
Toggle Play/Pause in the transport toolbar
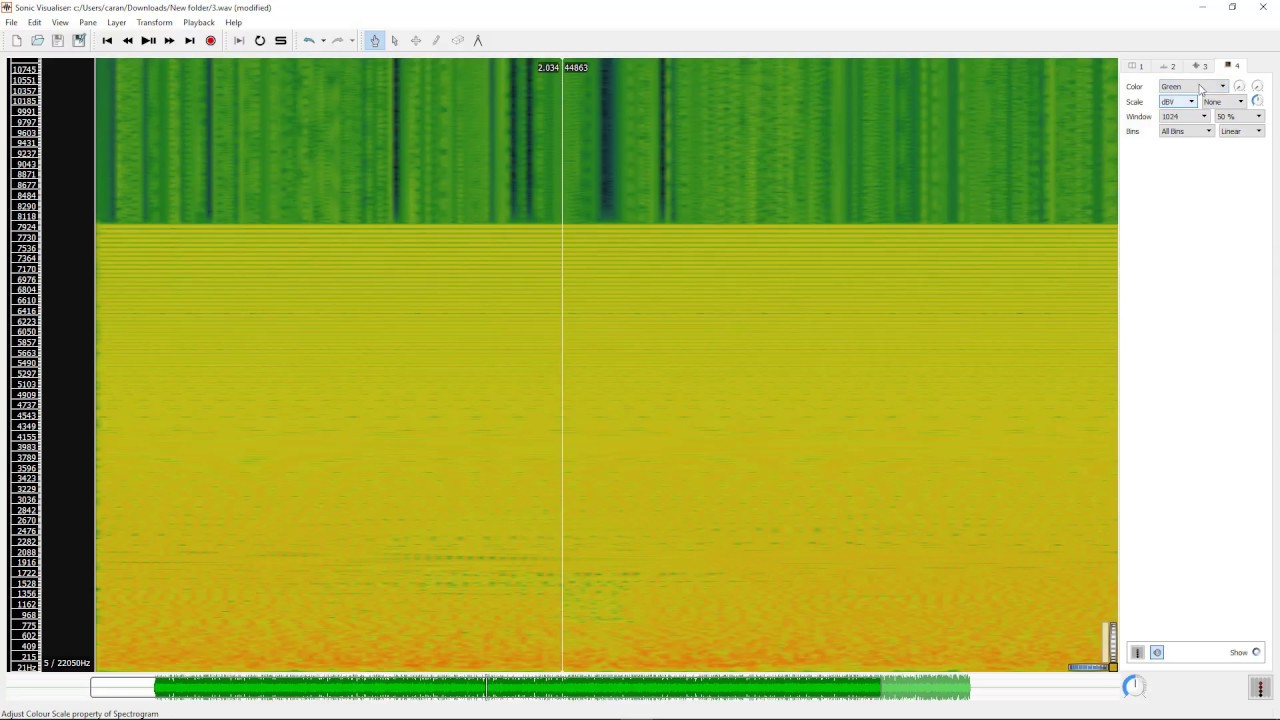(x=148, y=41)
